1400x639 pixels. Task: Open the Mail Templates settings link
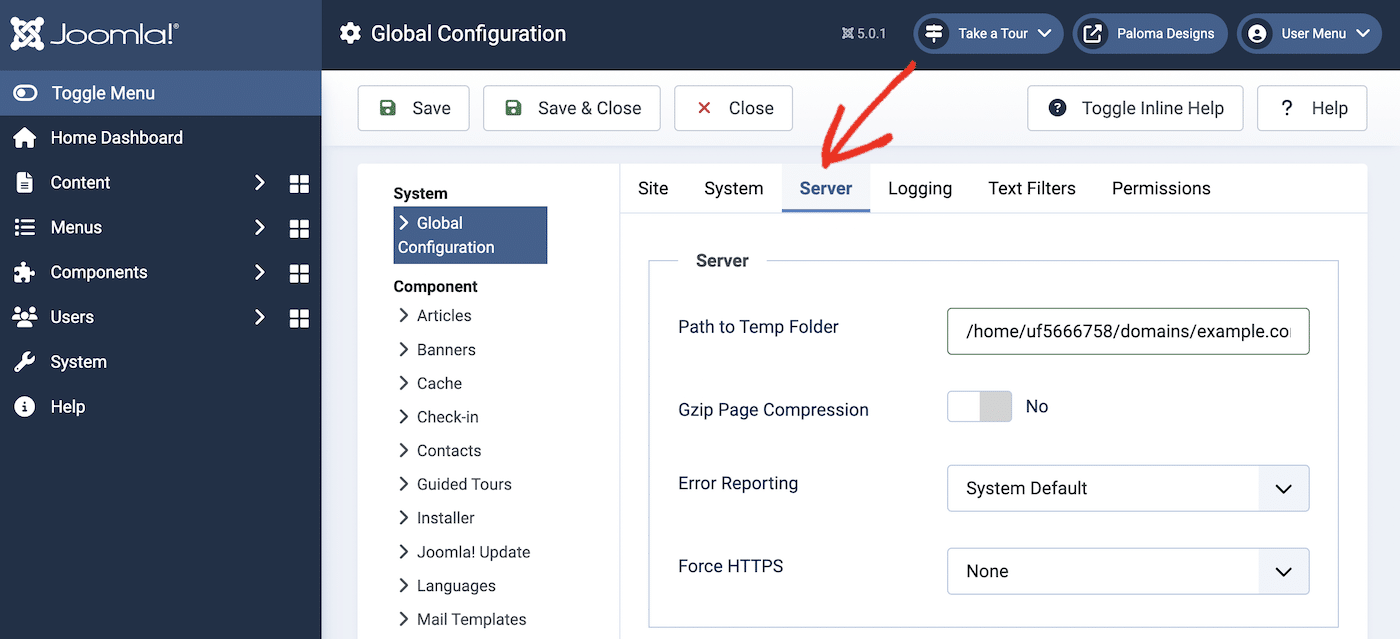coord(471,619)
